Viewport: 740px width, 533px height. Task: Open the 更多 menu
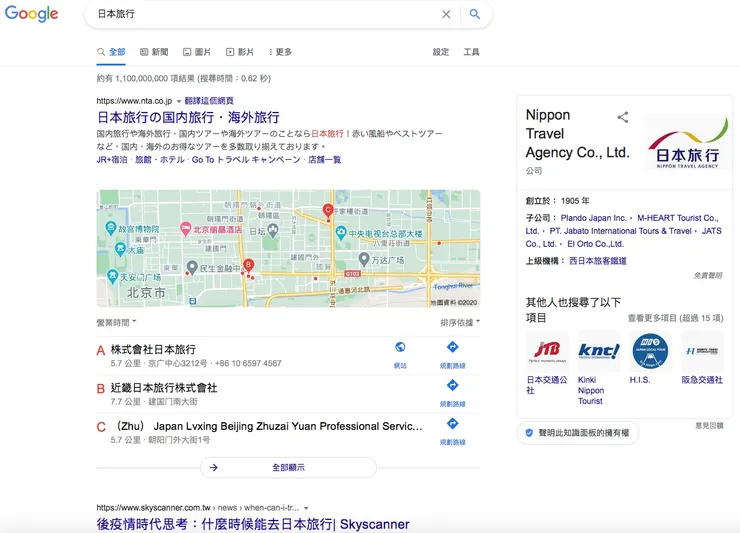(x=280, y=52)
